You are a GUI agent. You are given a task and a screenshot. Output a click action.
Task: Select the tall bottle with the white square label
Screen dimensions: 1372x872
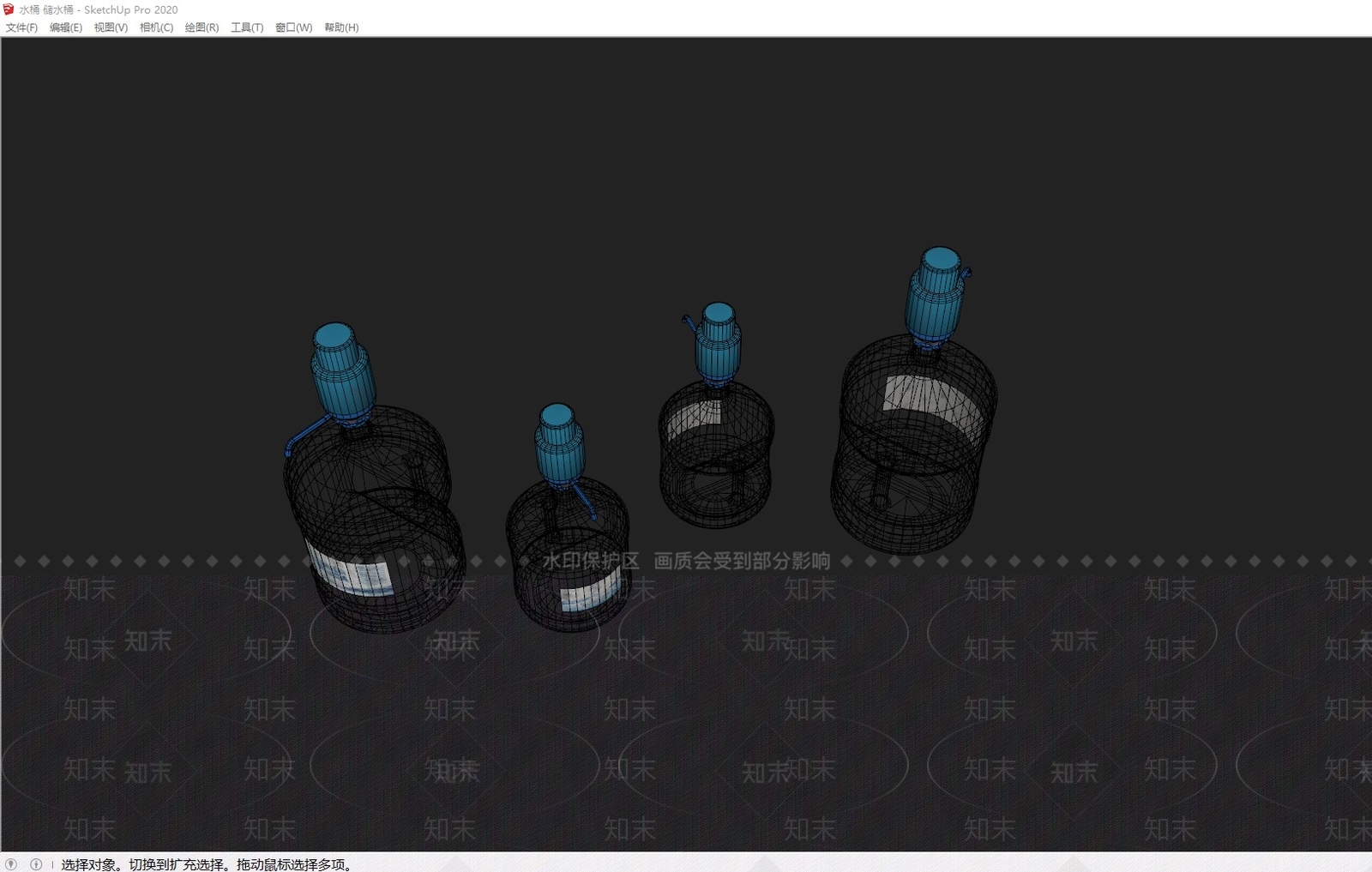914,400
